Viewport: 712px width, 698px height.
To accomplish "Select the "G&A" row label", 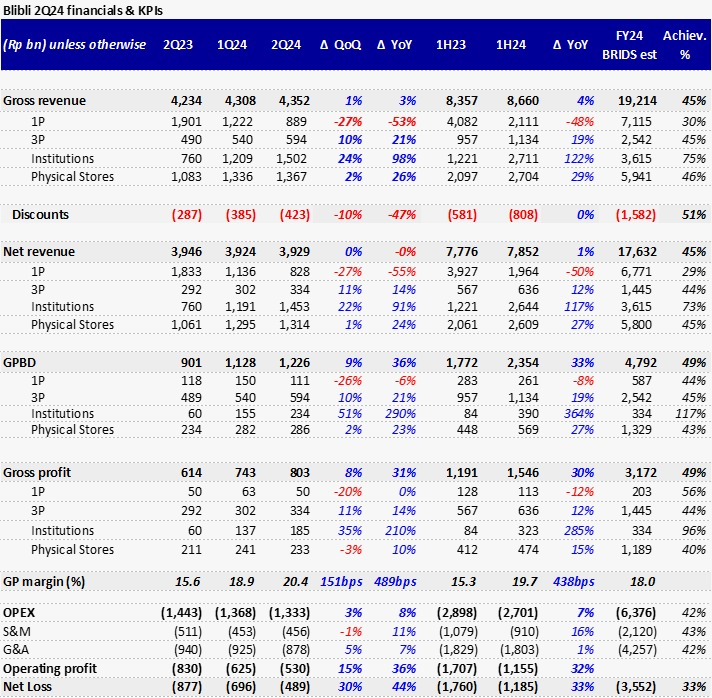I will coord(16,650).
